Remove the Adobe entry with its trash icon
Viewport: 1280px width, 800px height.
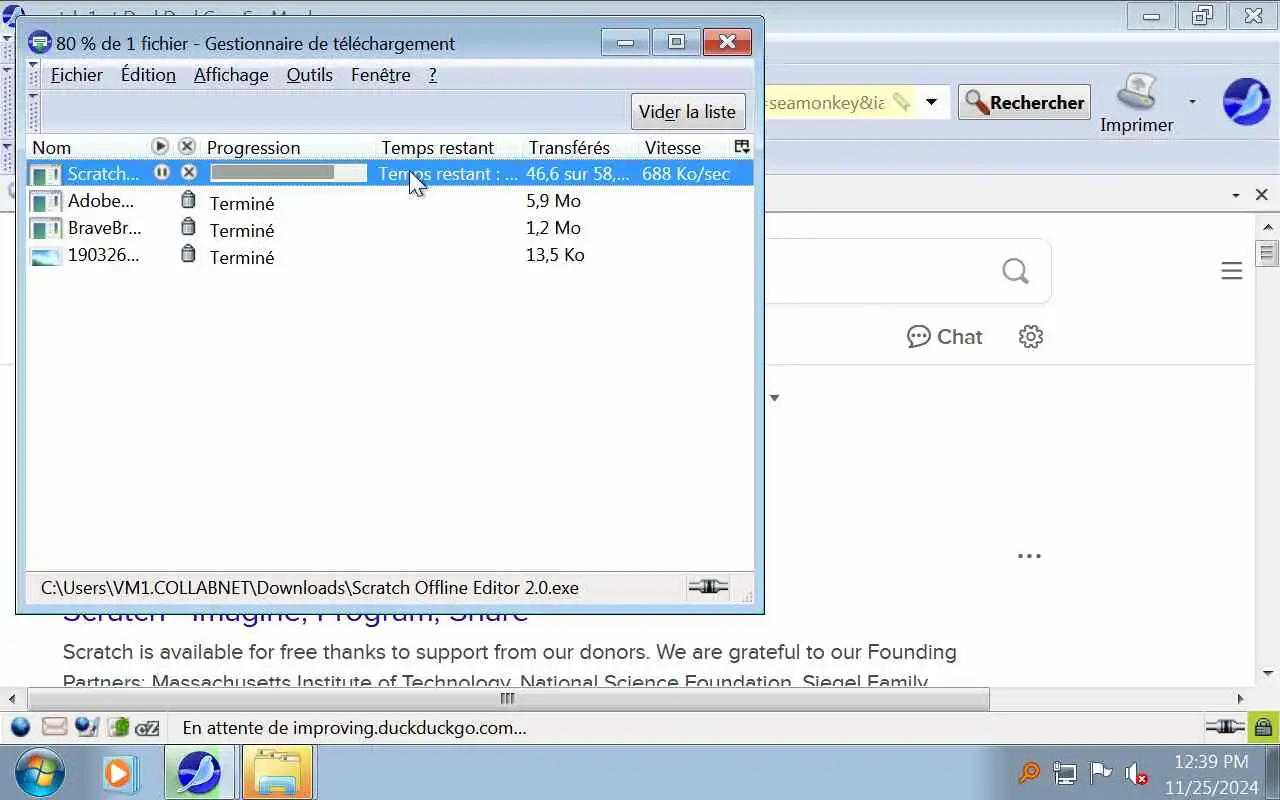(x=188, y=200)
